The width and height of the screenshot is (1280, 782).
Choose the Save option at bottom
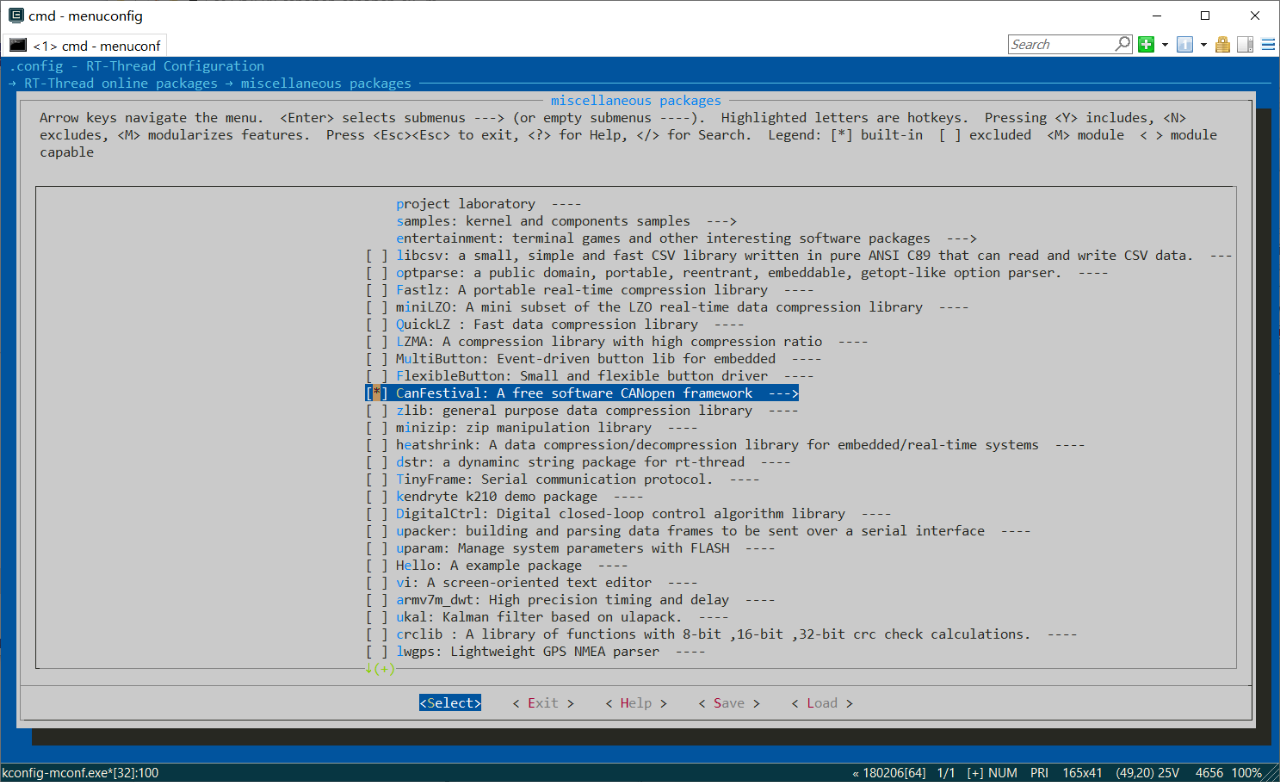(729, 703)
